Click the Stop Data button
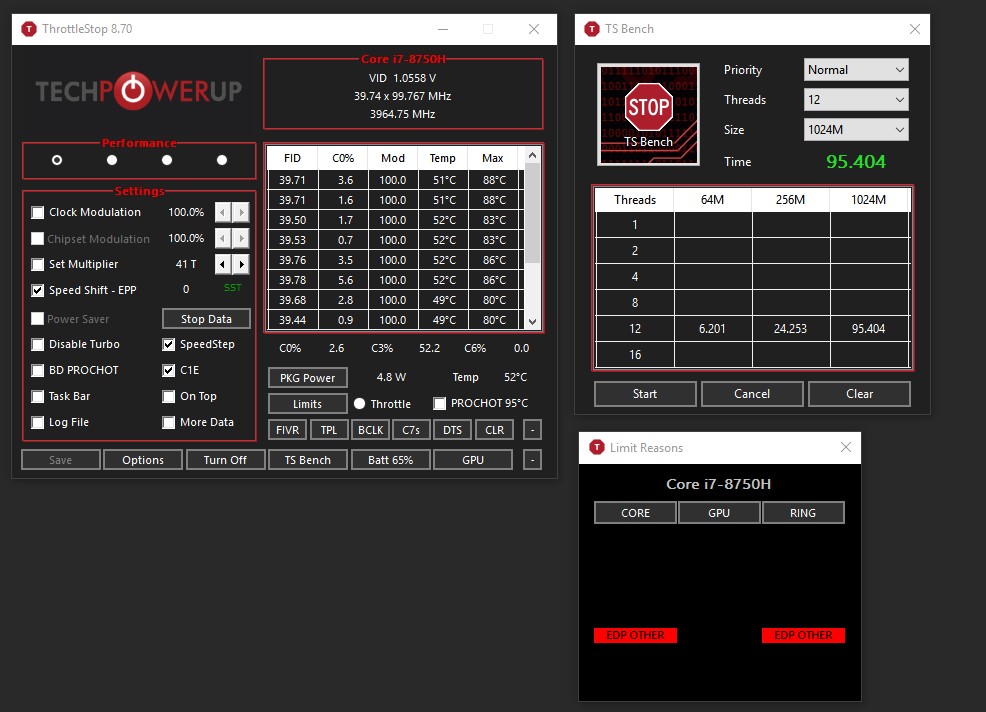Image resolution: width=986 pixels, height=712 pixels. [x=206, y=319]
